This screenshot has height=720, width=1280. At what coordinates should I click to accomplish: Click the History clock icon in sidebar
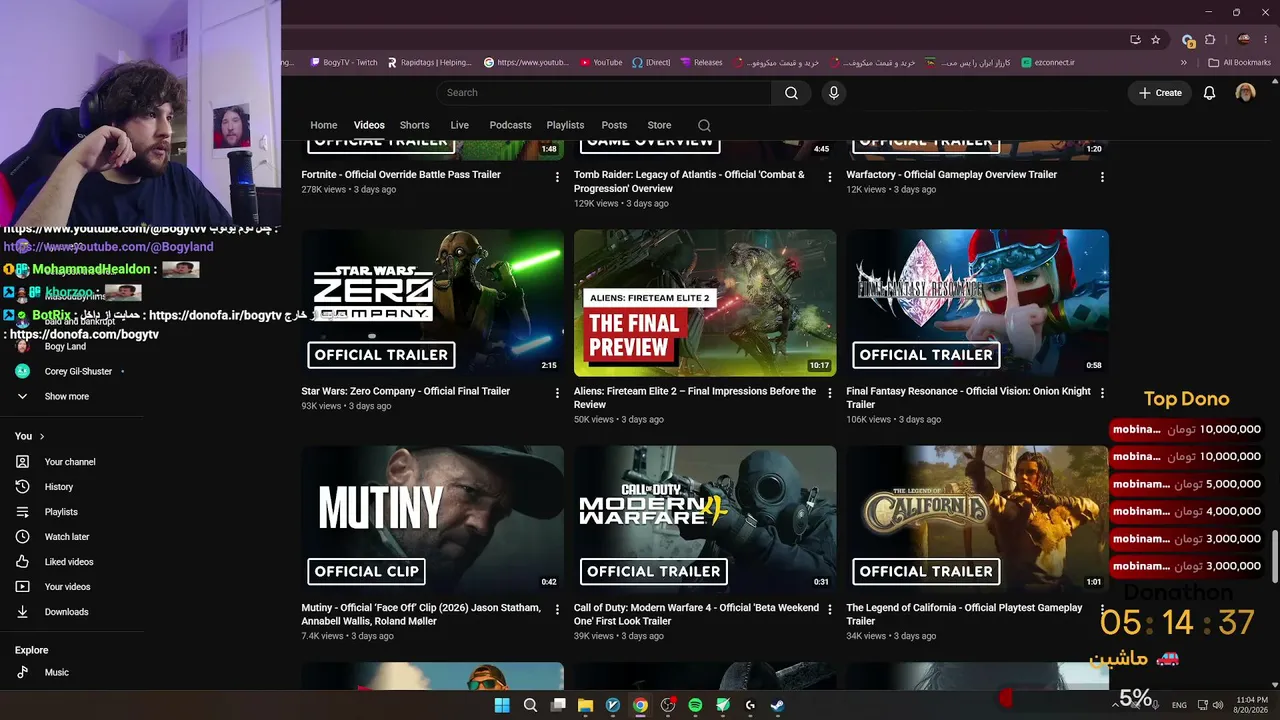tap(22, 487)
